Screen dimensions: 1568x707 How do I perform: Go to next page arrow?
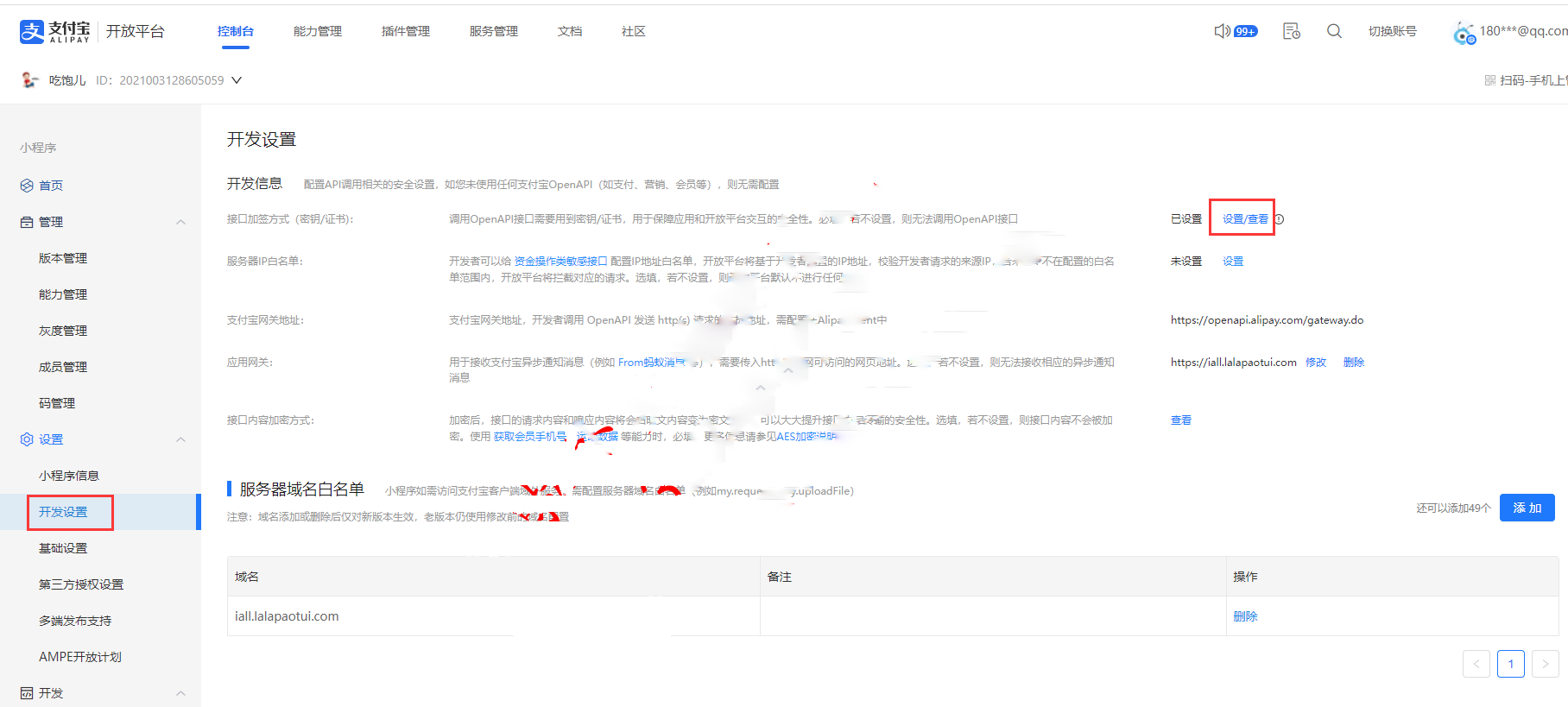pos(1546,664)
